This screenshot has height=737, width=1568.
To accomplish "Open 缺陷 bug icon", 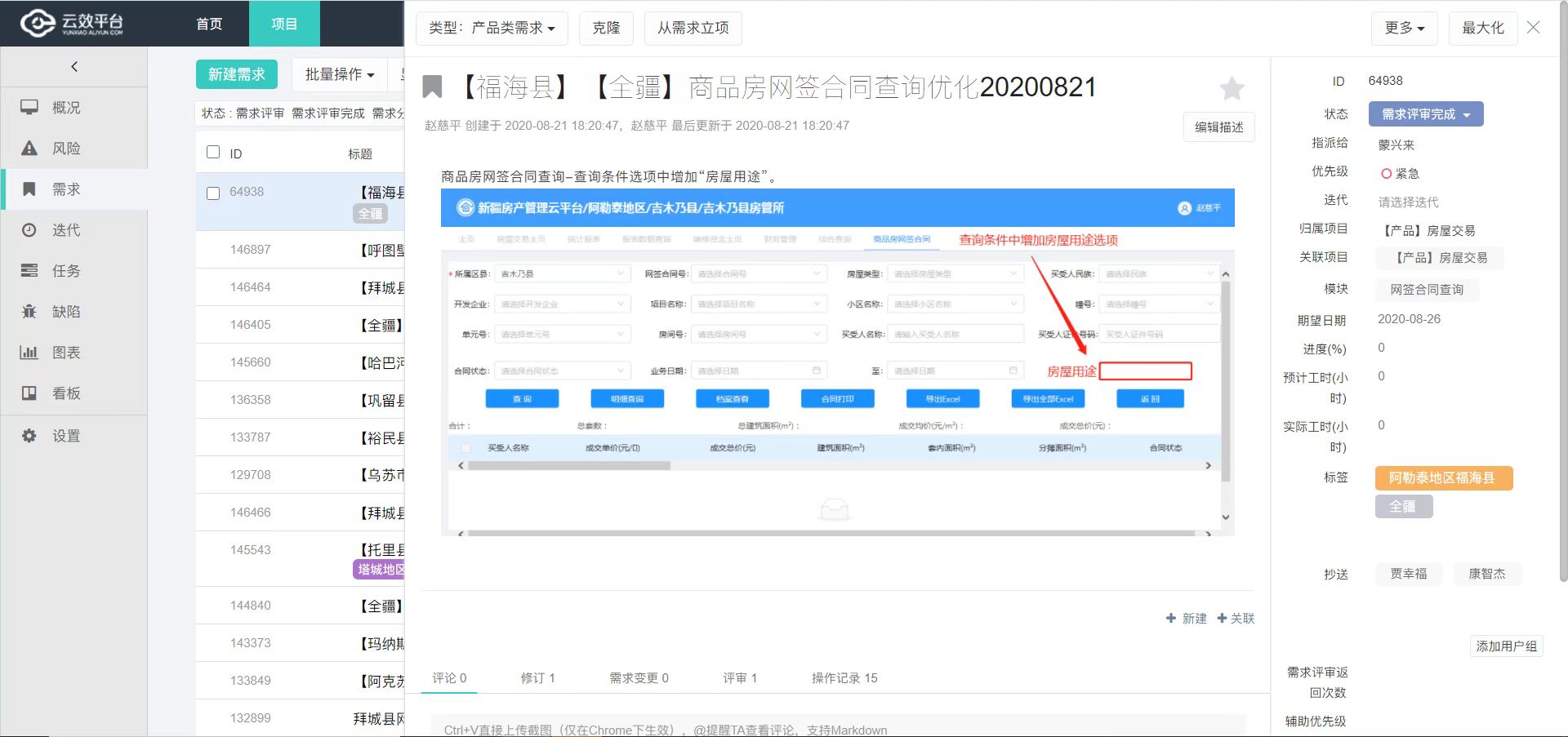I will 29,312.
